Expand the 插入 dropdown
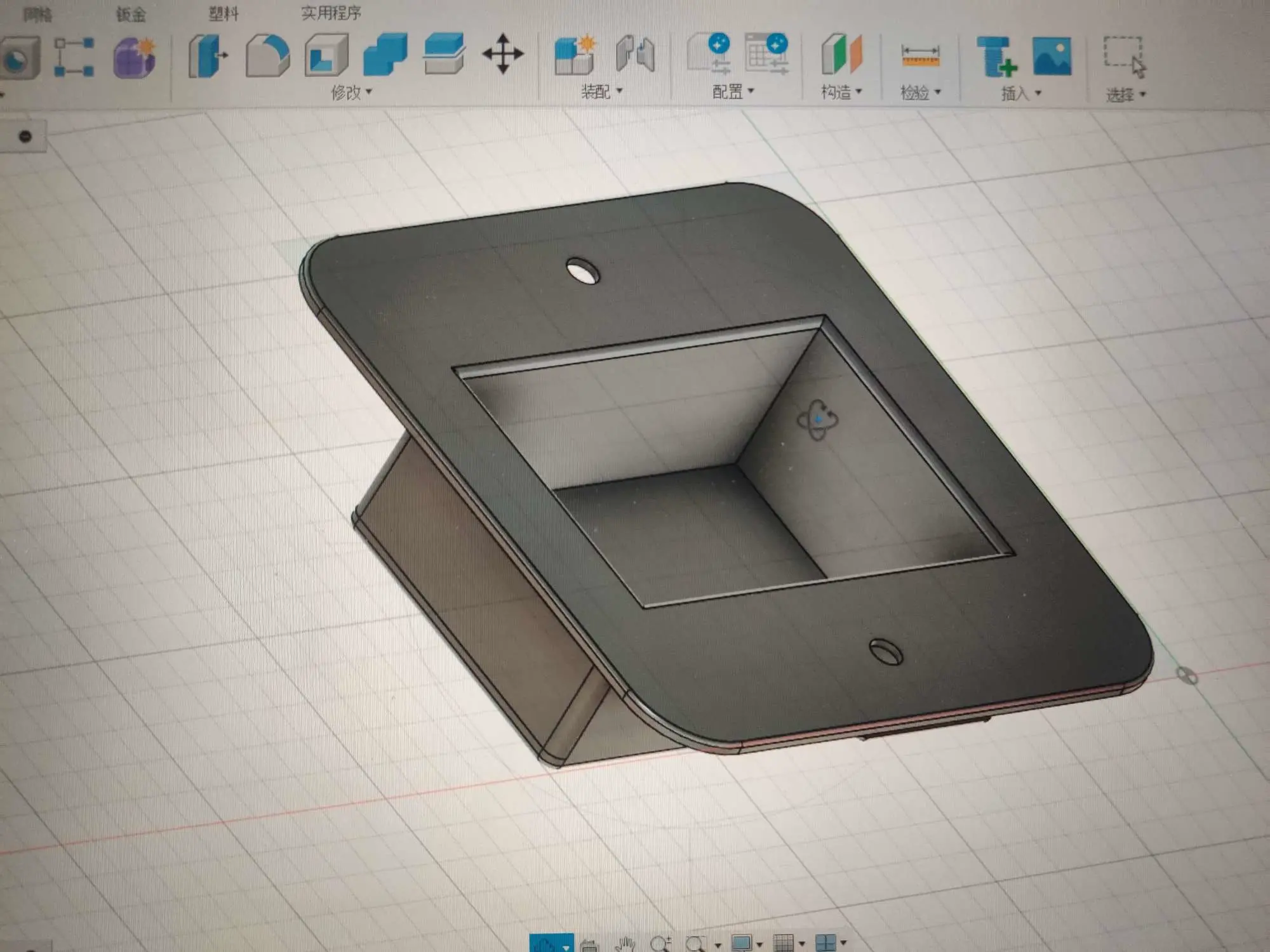The width and height of the screenshot is (1270, 952). pyautogui.click(x=1021, y=93)
